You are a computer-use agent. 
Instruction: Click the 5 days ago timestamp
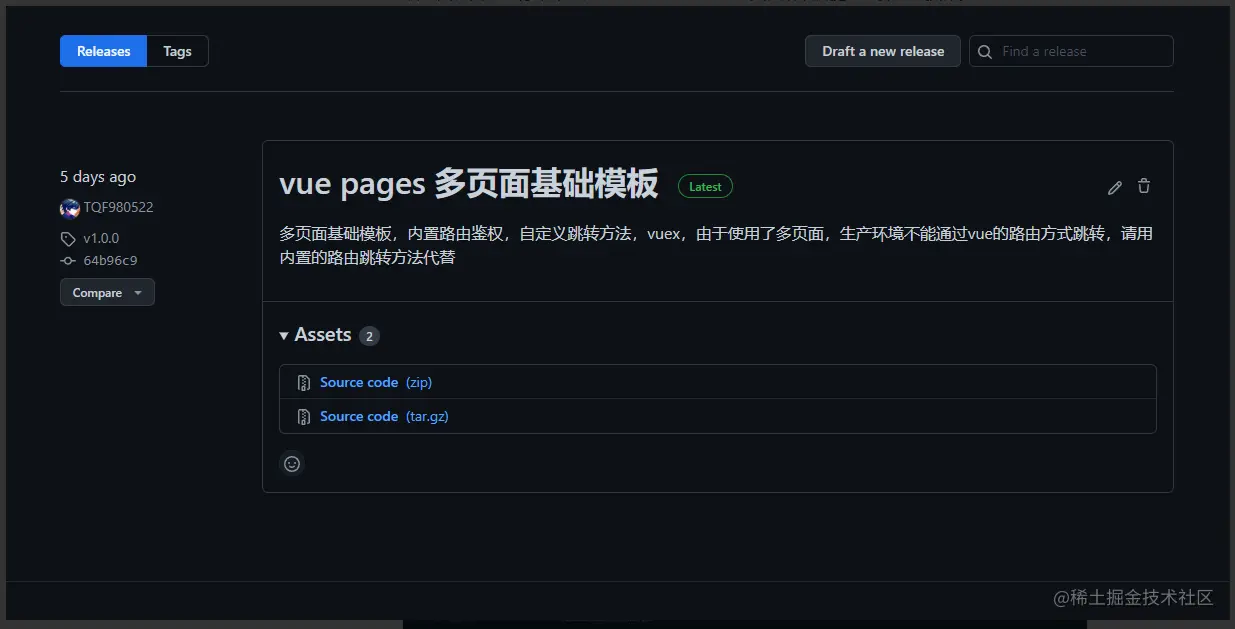pos(98,177)
